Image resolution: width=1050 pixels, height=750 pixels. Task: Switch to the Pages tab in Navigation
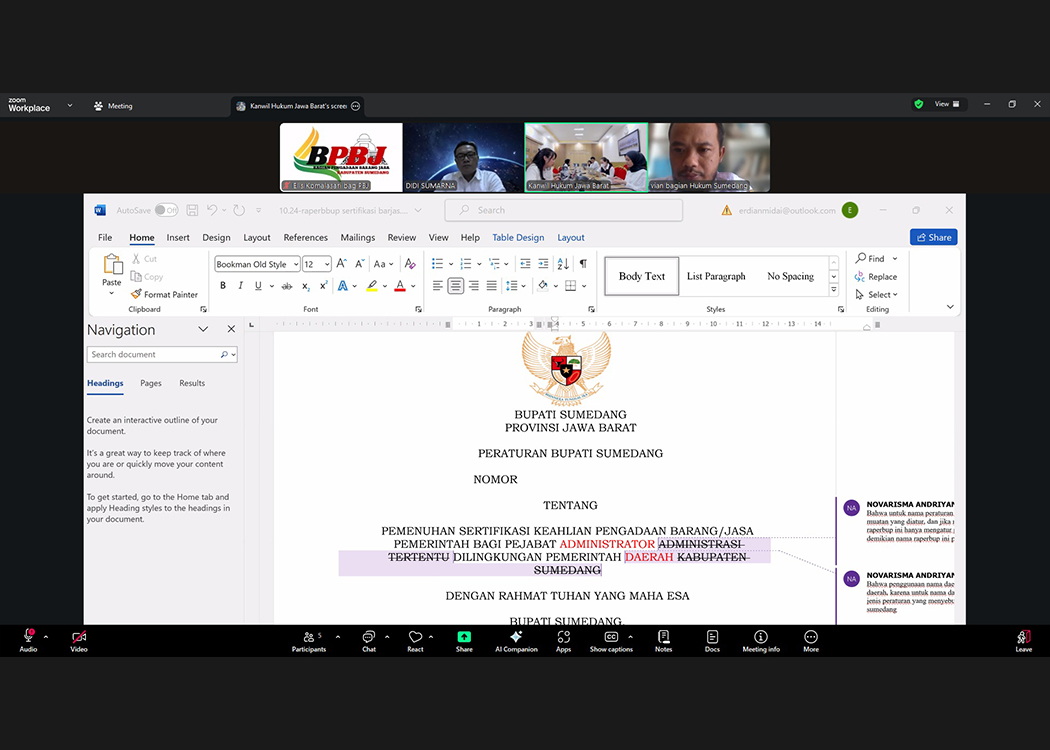click(x=151, y=383)
